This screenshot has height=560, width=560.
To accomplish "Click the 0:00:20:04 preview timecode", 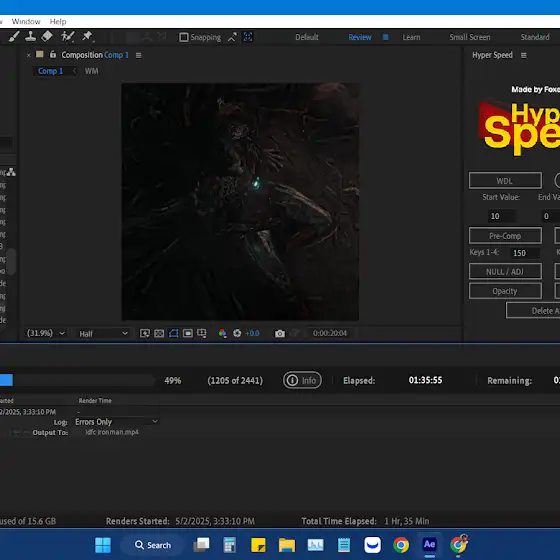I will [x=330, y=333].
